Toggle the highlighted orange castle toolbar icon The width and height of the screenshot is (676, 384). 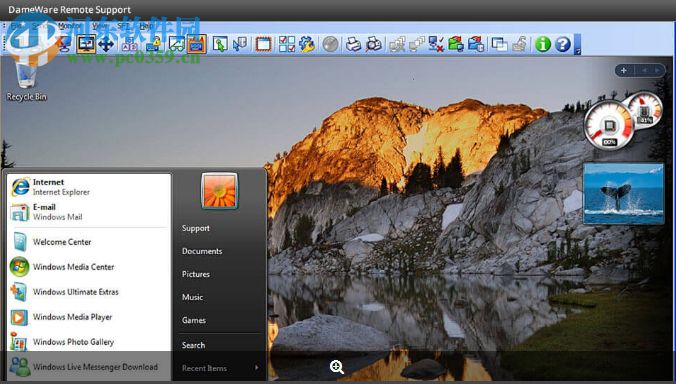coord(197,44)
